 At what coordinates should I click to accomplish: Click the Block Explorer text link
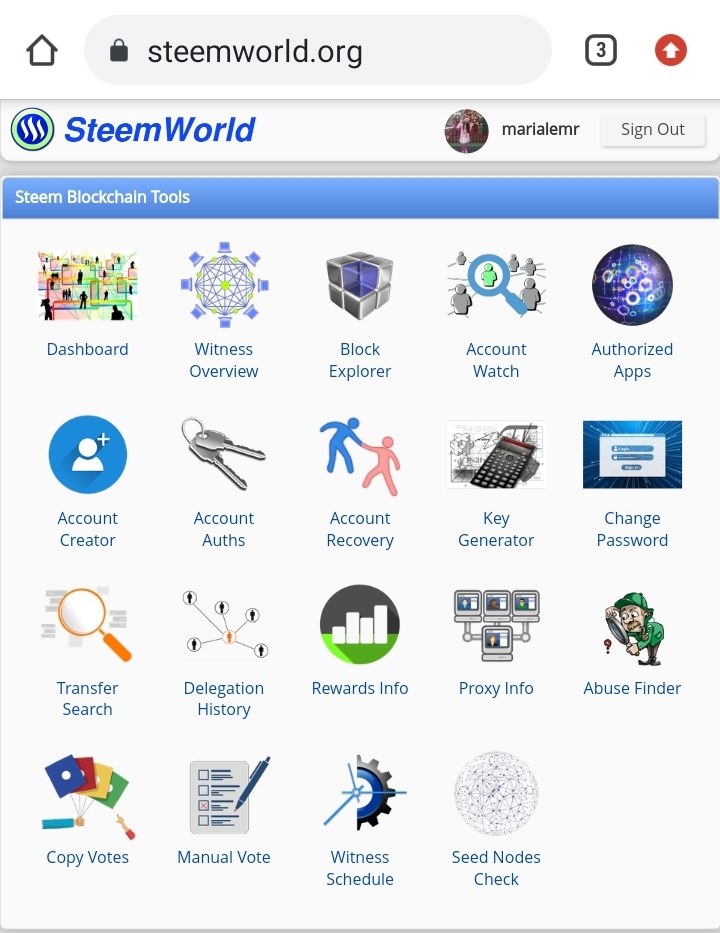[x=360, y=360]
